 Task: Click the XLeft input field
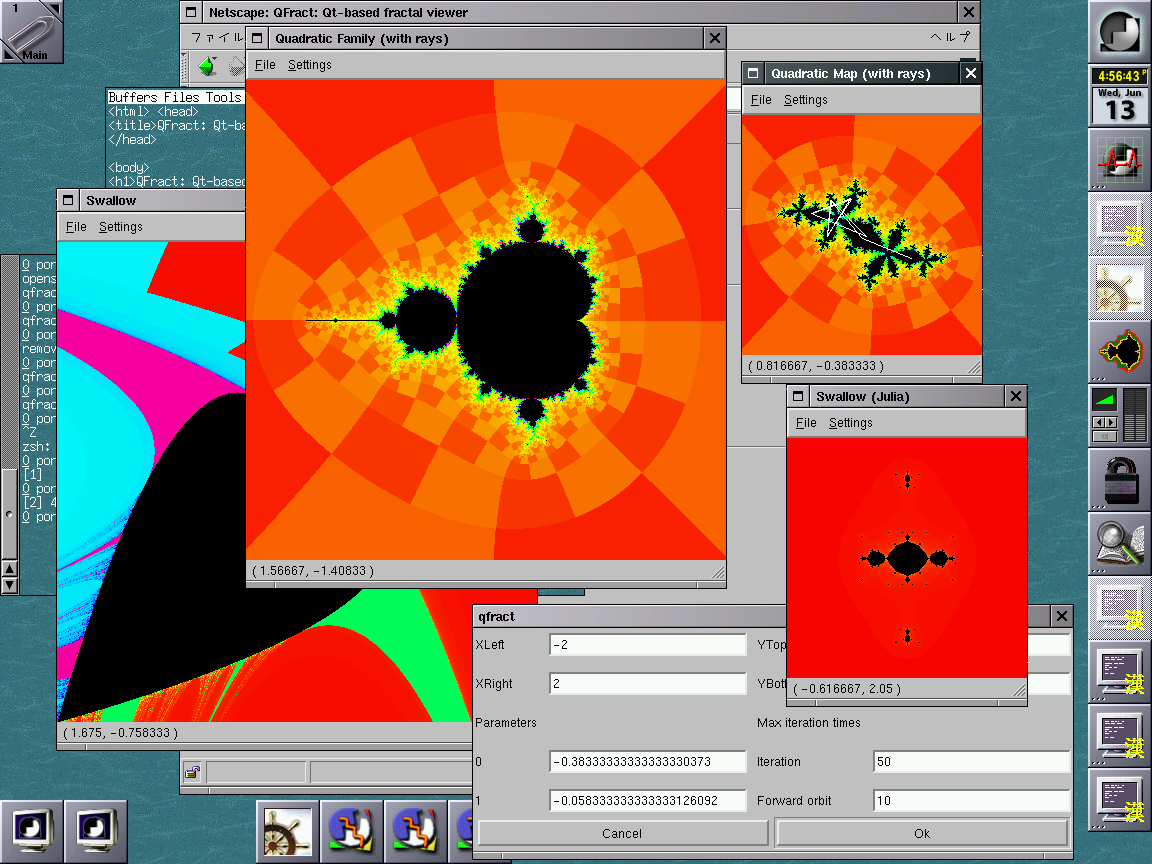point(647,645)
